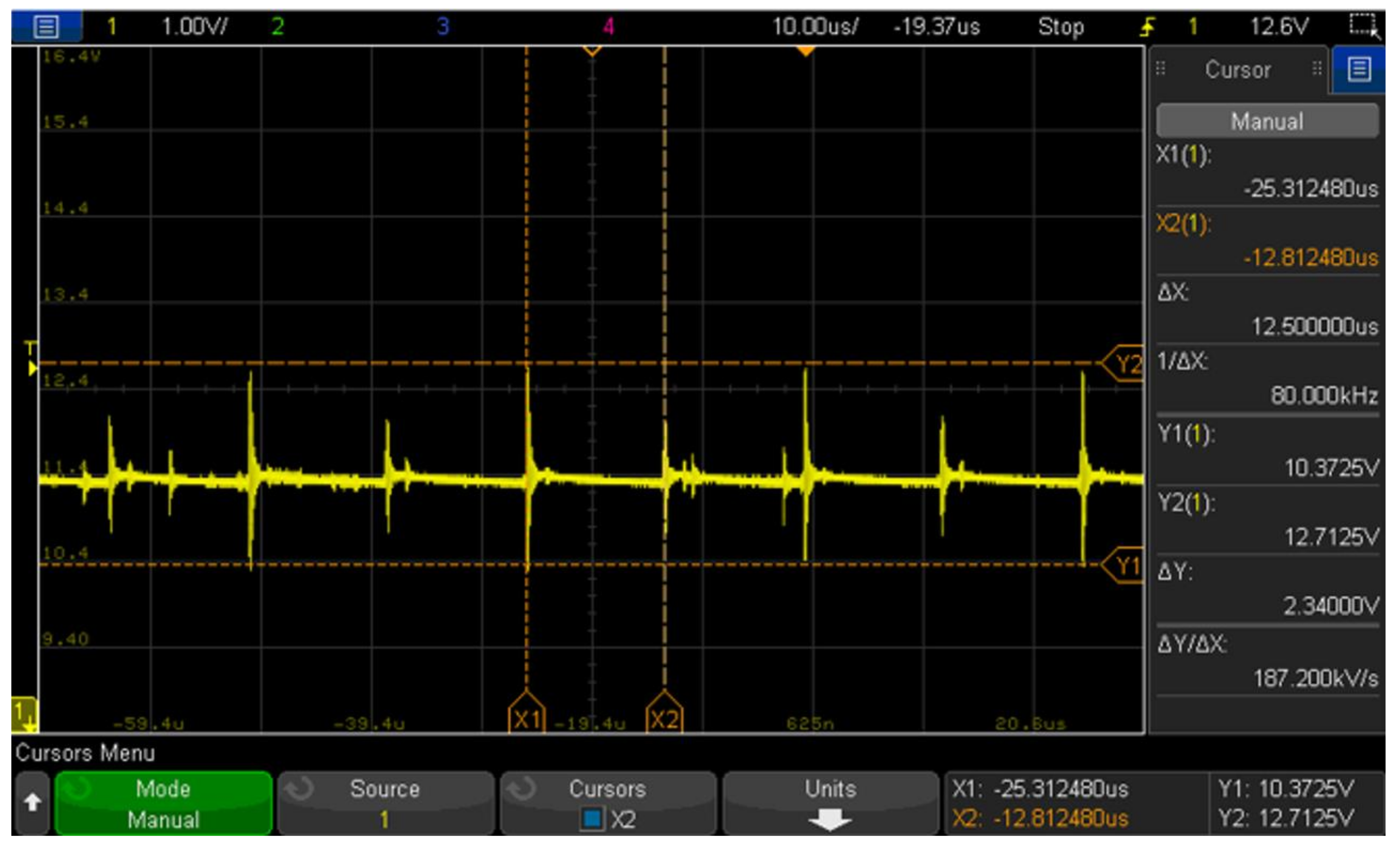Select the X1 cursor handle
Viewport: 1400px width, 844px height.
tap(526, 714)
